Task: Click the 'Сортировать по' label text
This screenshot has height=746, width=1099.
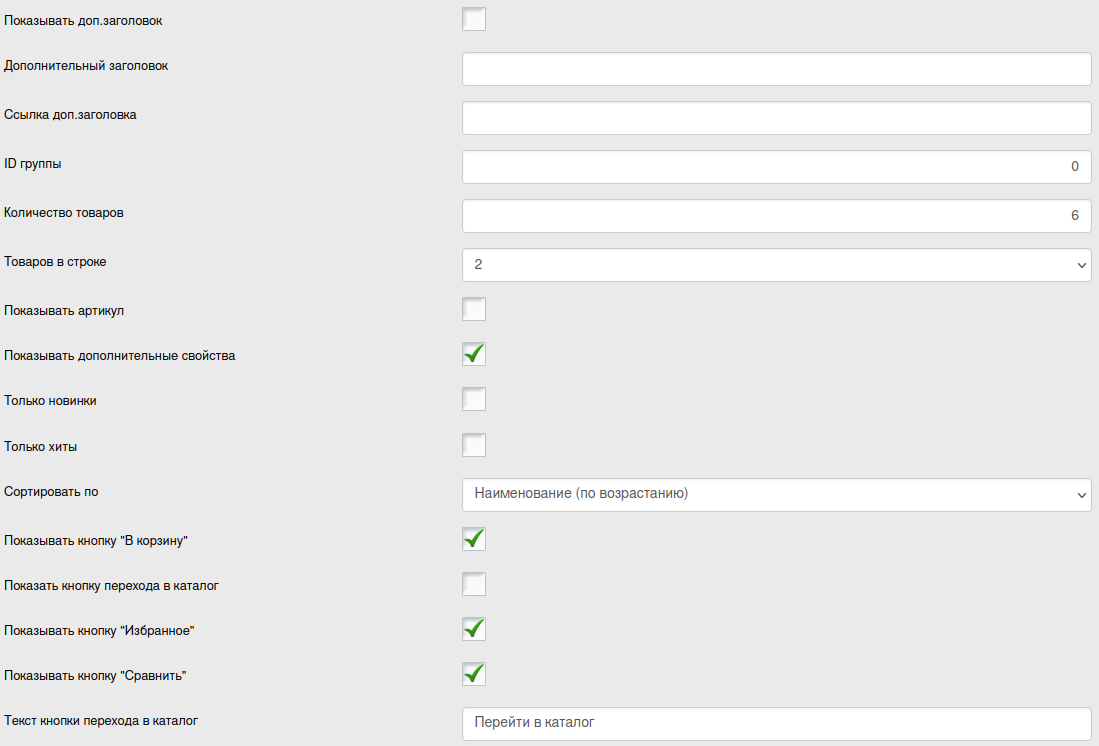Action: click(51, 492)
